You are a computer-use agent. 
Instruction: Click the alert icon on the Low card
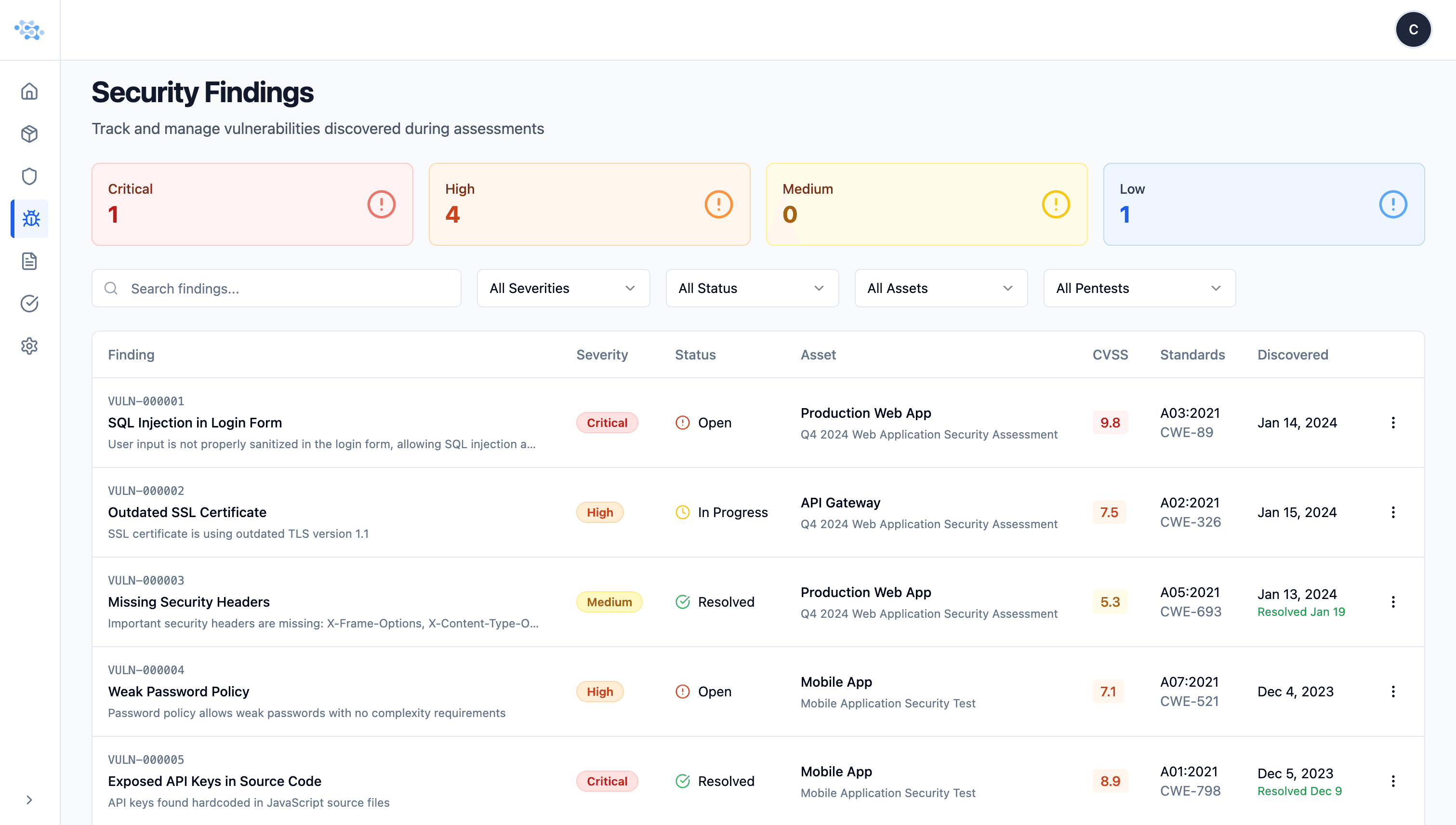[1392, 204]
